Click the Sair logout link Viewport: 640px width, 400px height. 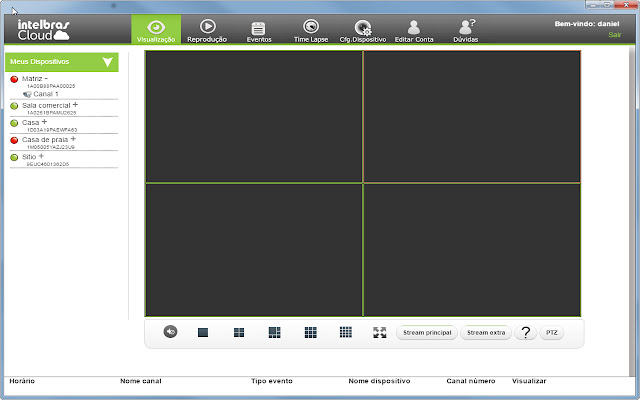click(614, 35)
